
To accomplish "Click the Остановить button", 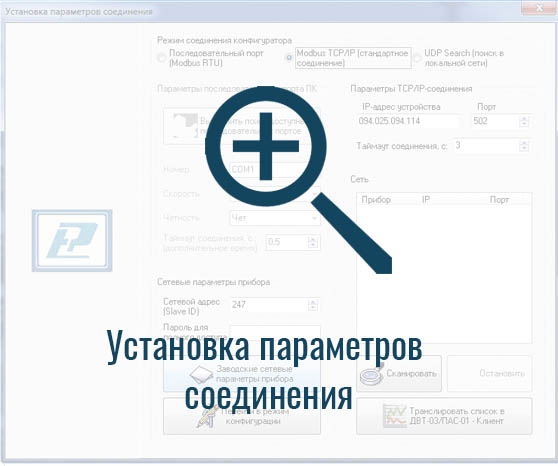I will (490, 373).
